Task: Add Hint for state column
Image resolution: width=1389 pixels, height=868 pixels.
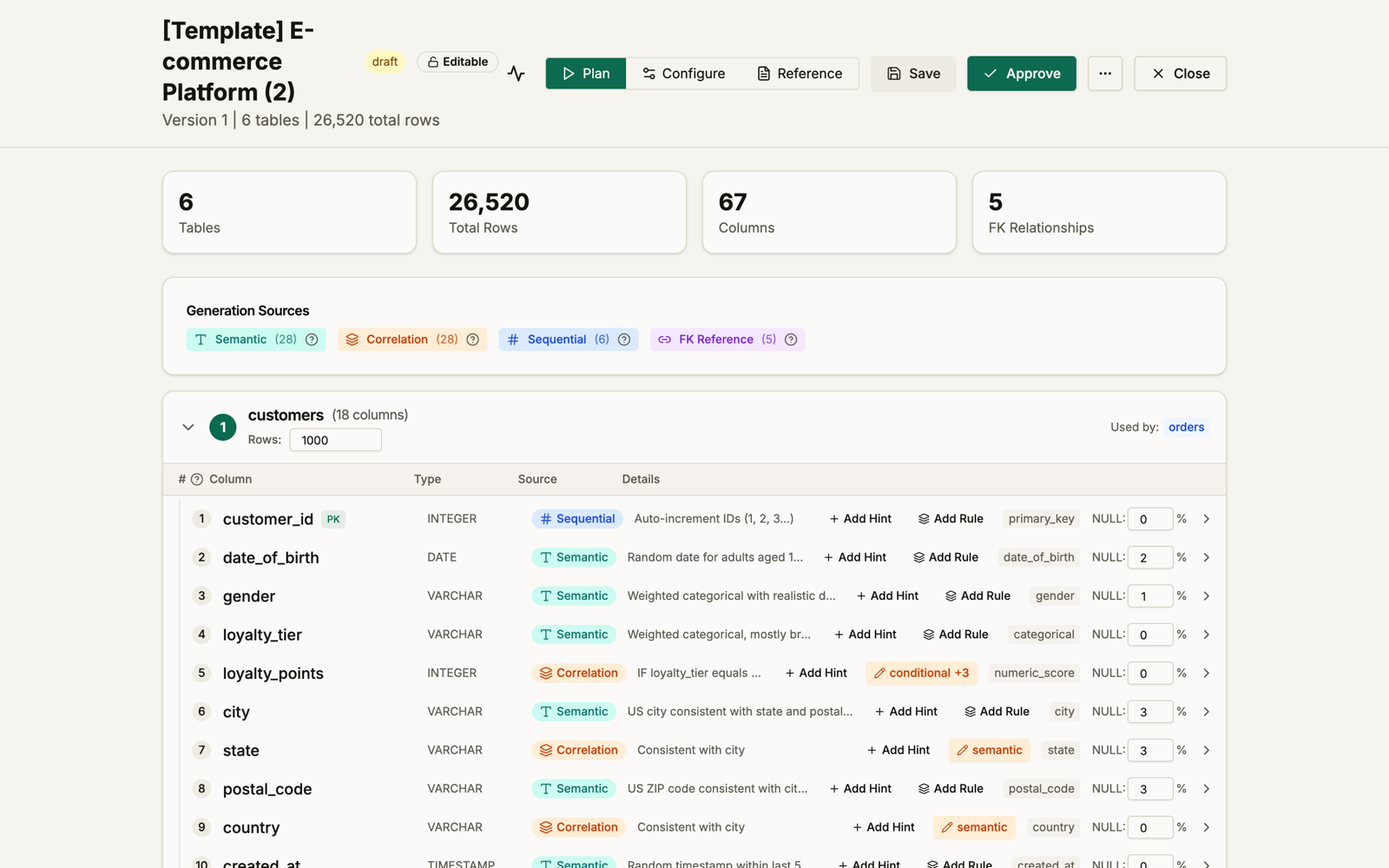Action: point(899,750)
